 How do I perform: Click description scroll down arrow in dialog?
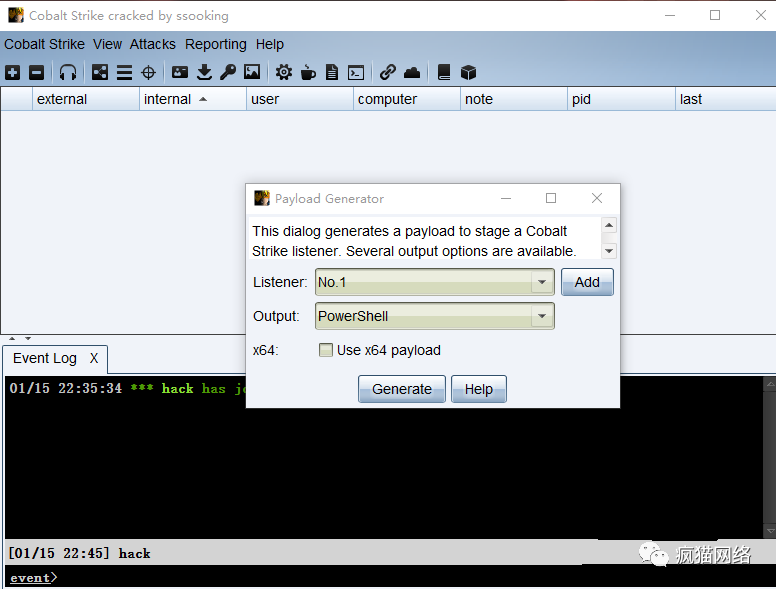pos(609,251)
